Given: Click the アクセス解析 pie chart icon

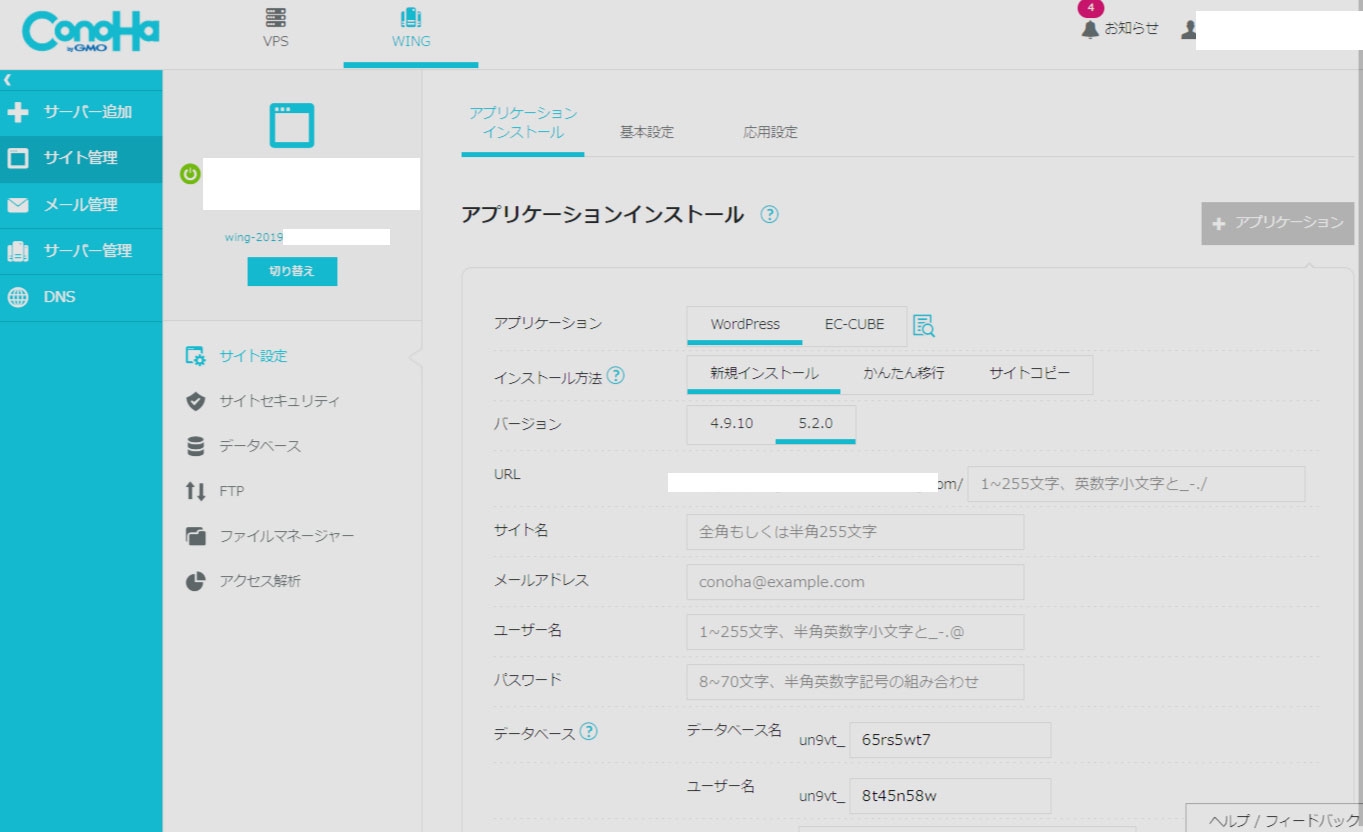Looking at the screenshot, I should click(x=196, y=581).
